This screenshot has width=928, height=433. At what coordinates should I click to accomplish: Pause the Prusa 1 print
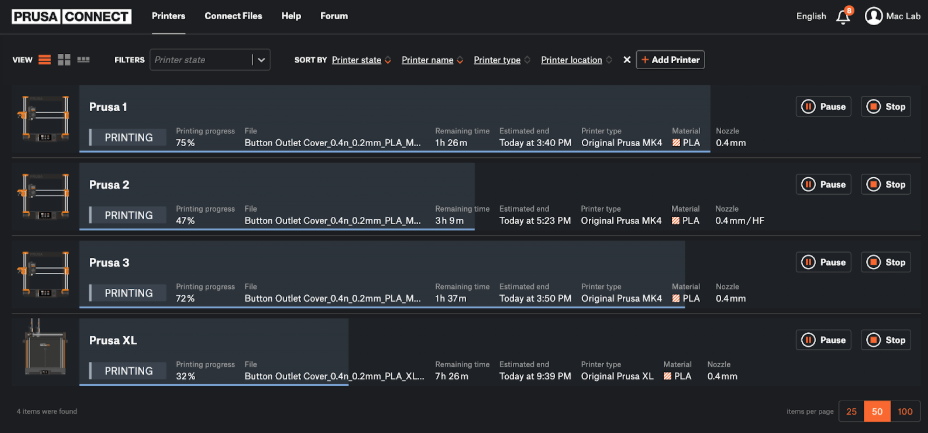pyautogui.click(x=824, y=107)
